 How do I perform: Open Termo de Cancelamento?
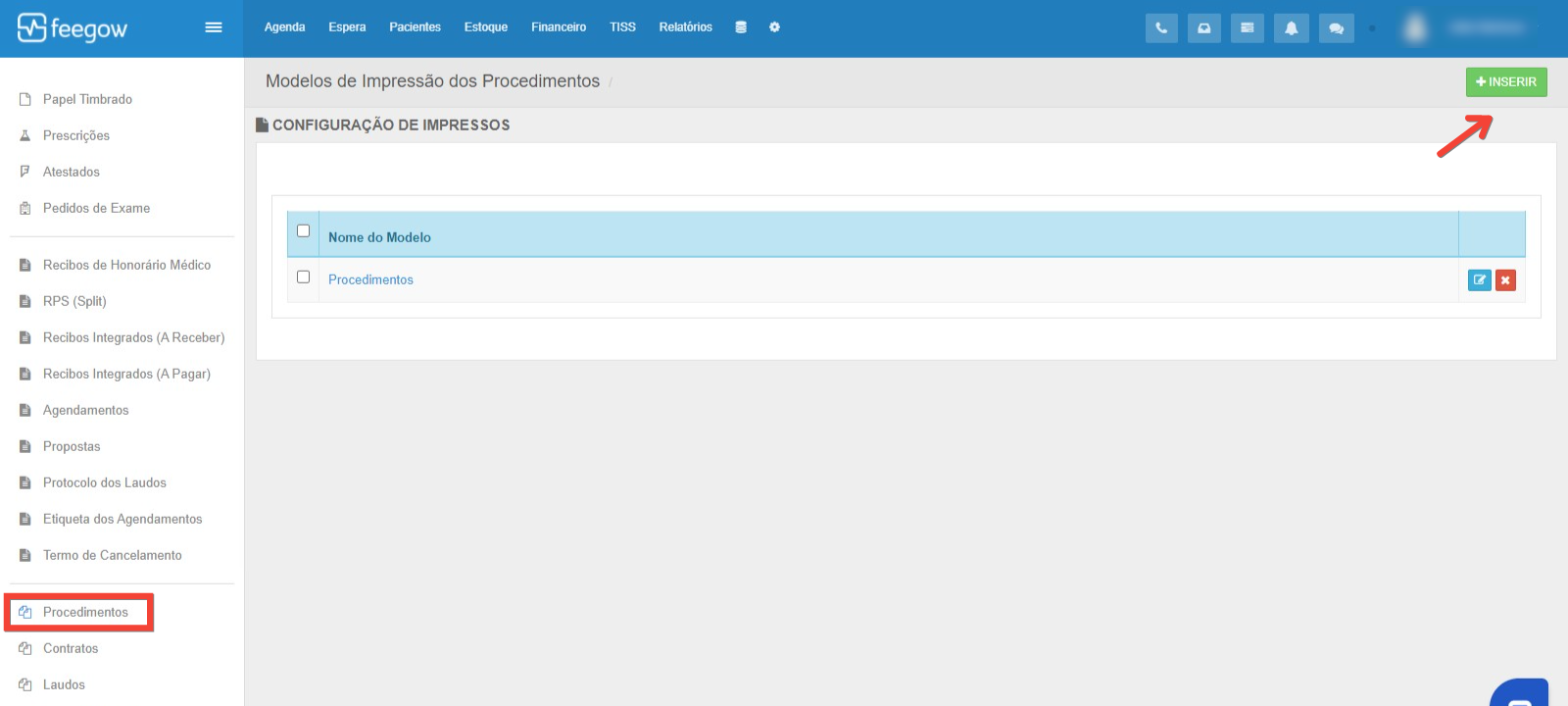112,555
